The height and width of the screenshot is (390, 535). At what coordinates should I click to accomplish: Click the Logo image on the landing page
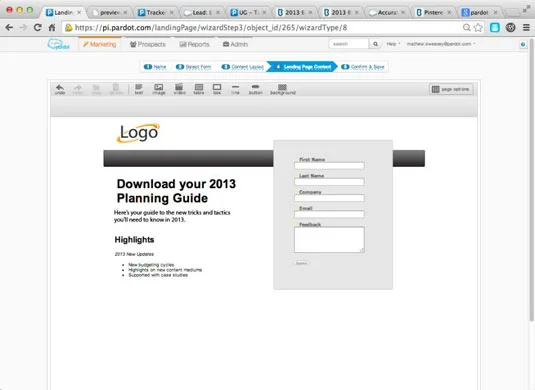click(x=138, y=133)
